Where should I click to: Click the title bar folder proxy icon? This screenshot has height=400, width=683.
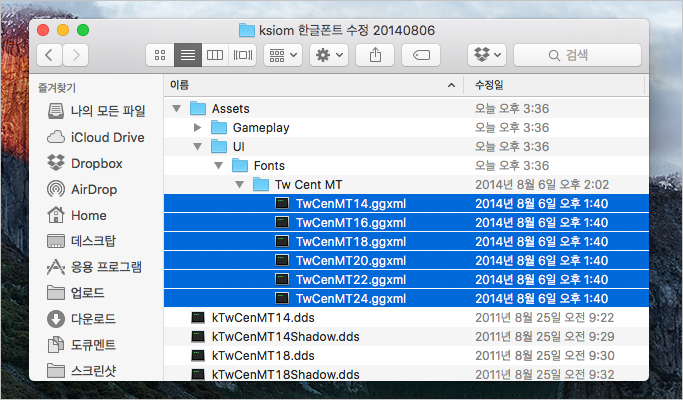pyautogui.click(x=247, y=30)
